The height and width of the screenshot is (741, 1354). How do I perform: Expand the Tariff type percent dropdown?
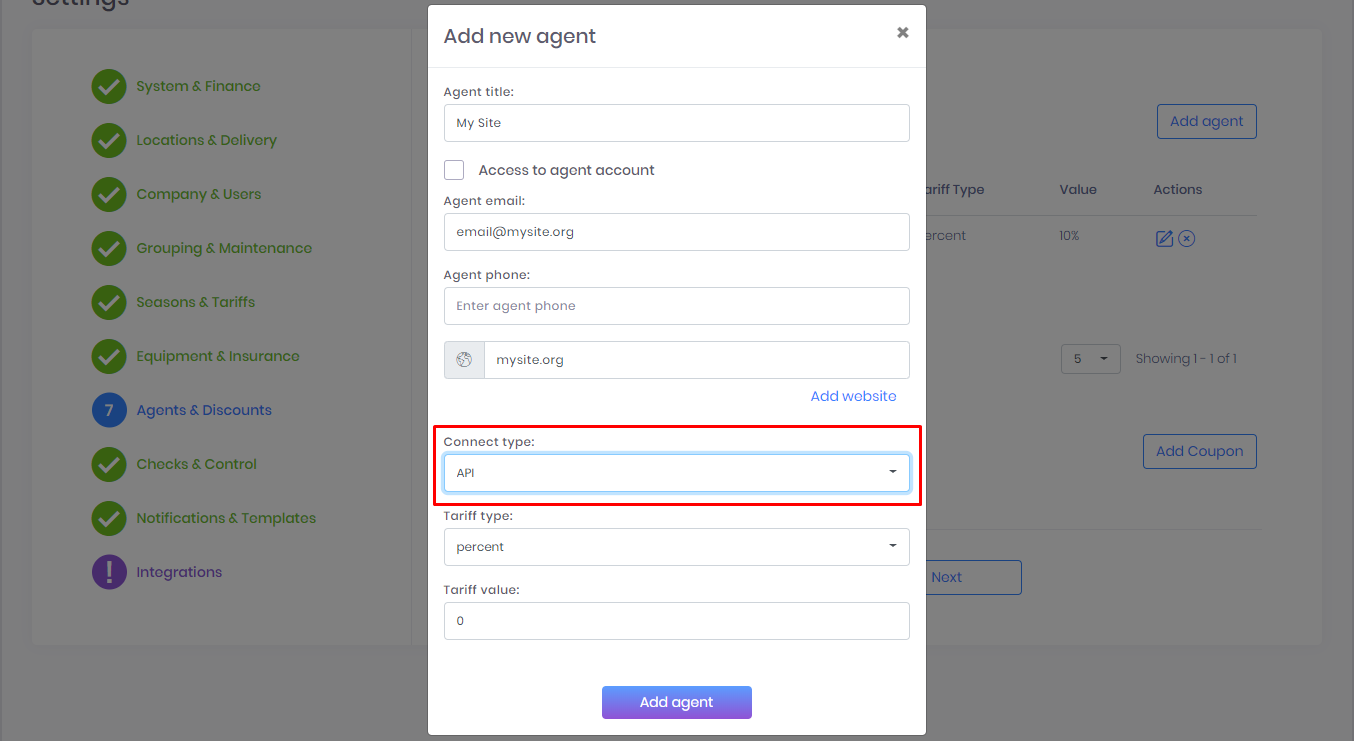[676, 547]
